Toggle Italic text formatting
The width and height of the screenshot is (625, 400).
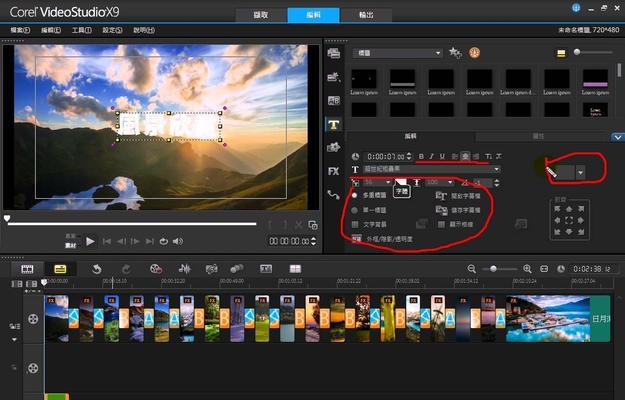click(431, 156)
